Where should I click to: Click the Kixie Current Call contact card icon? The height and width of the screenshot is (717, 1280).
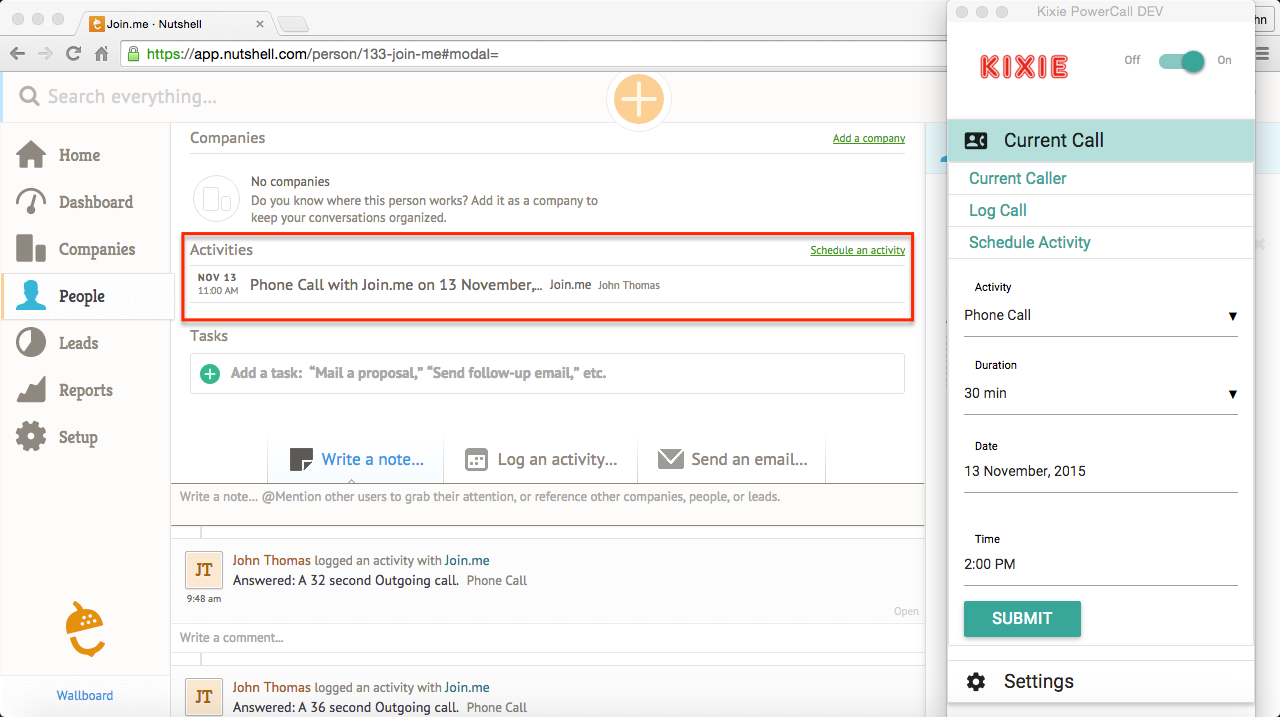click(976, 141)
